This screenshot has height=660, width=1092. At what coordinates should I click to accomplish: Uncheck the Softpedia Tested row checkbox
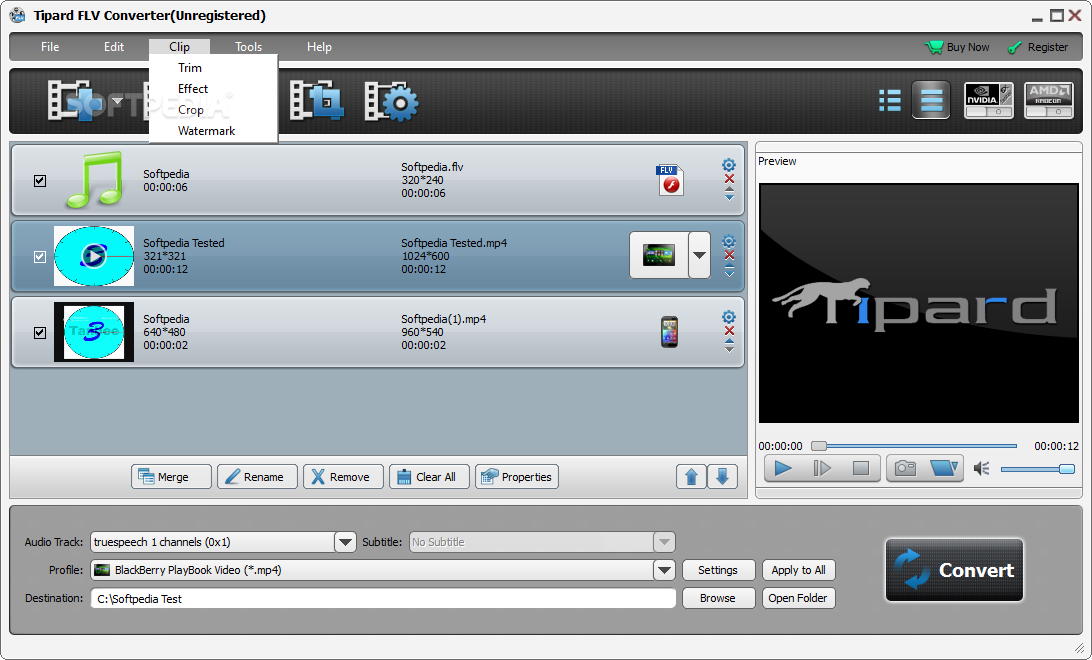40,257
